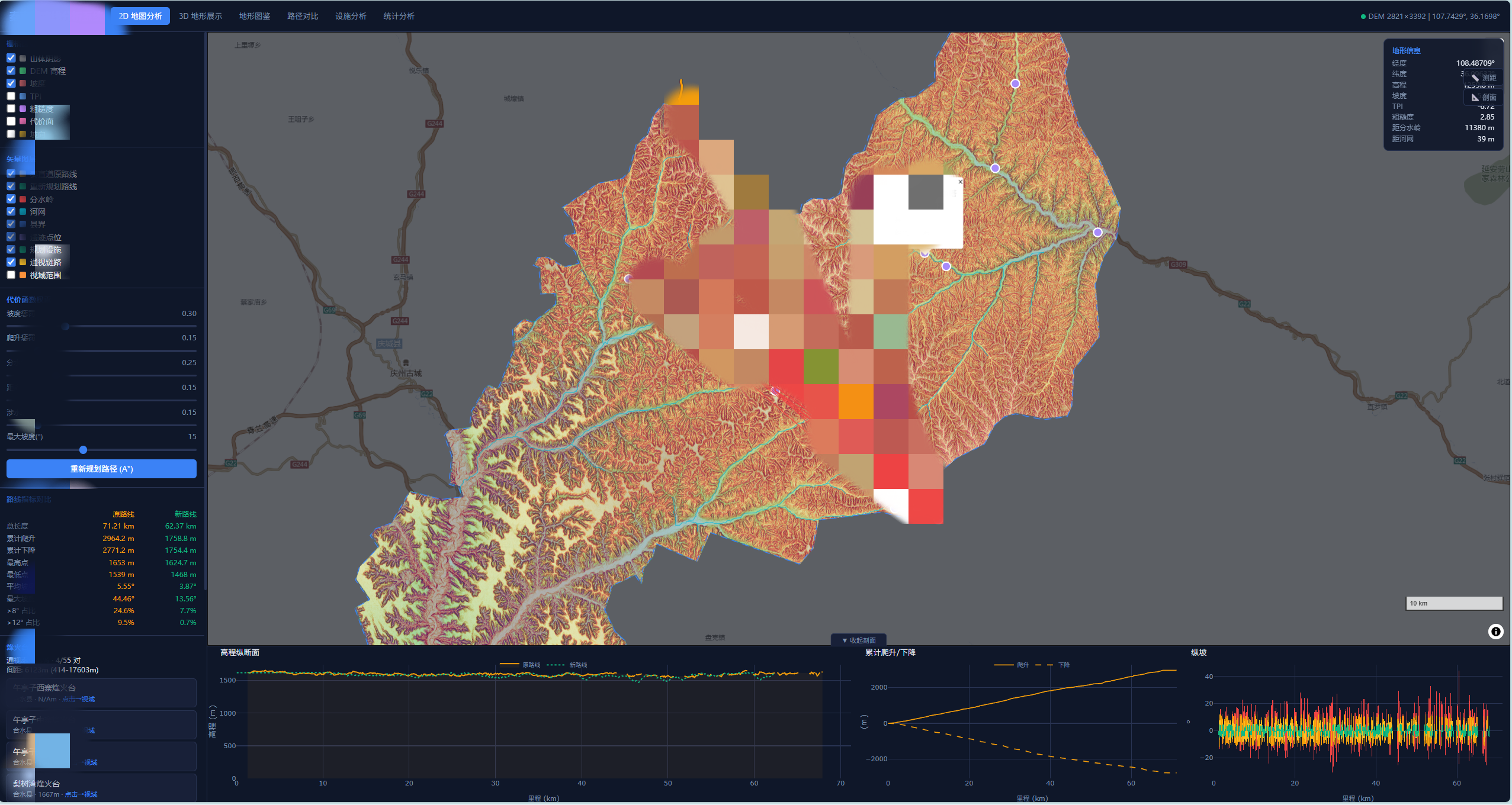Open the 设施分析 tab

pos(351,16)
